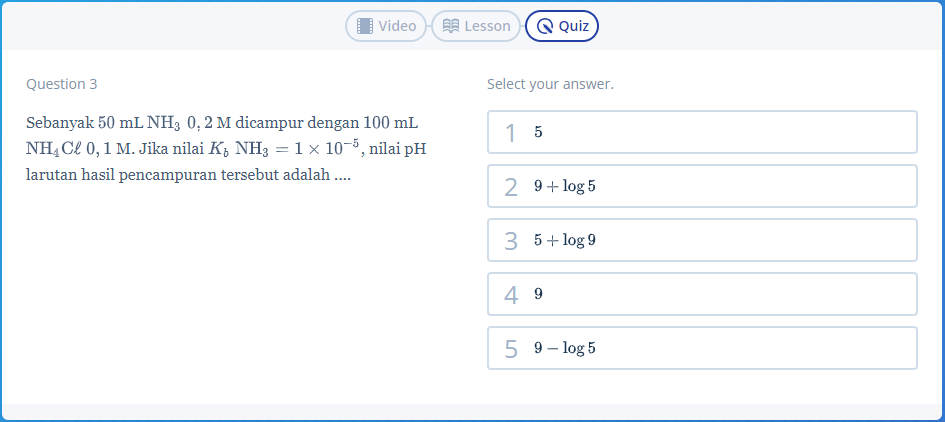Screen dimensions: 945x422
Task: Click the Kb NH3 formula in question
Action: point(241,150)
